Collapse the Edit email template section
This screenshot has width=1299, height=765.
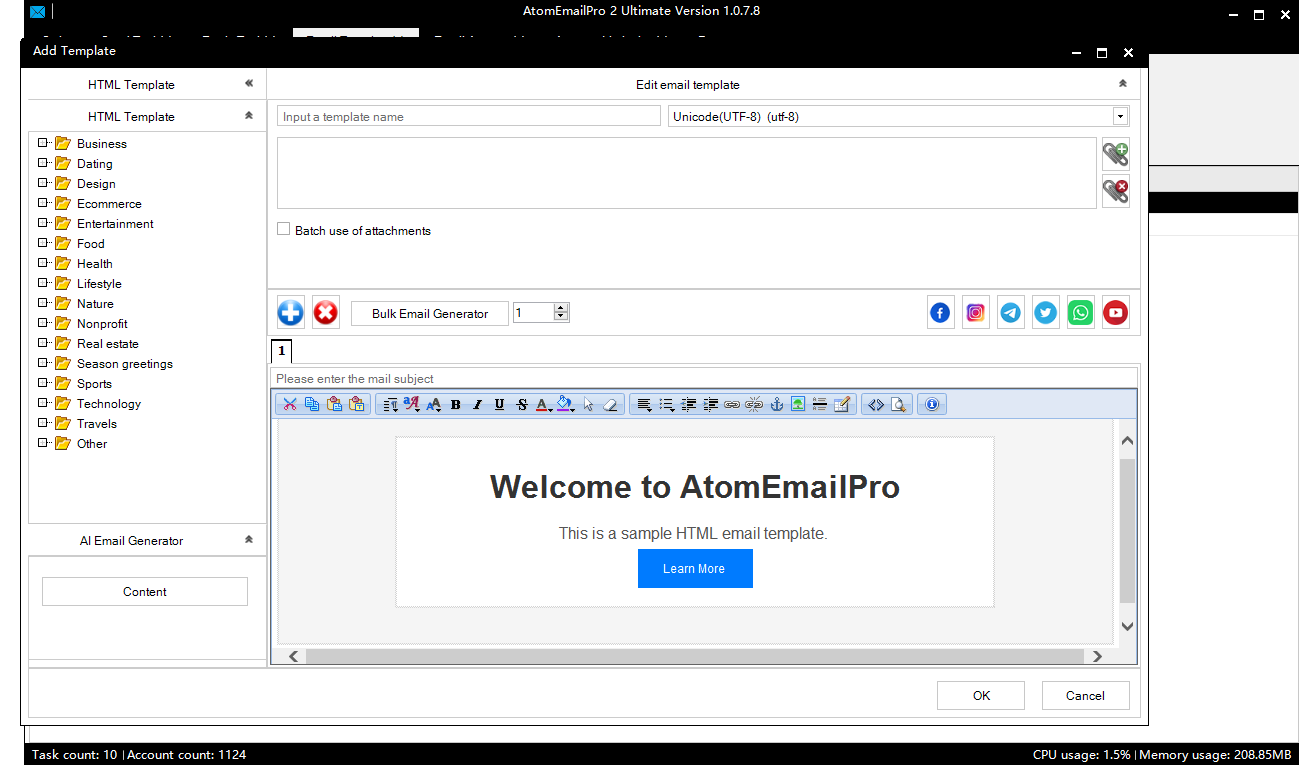1123,84
